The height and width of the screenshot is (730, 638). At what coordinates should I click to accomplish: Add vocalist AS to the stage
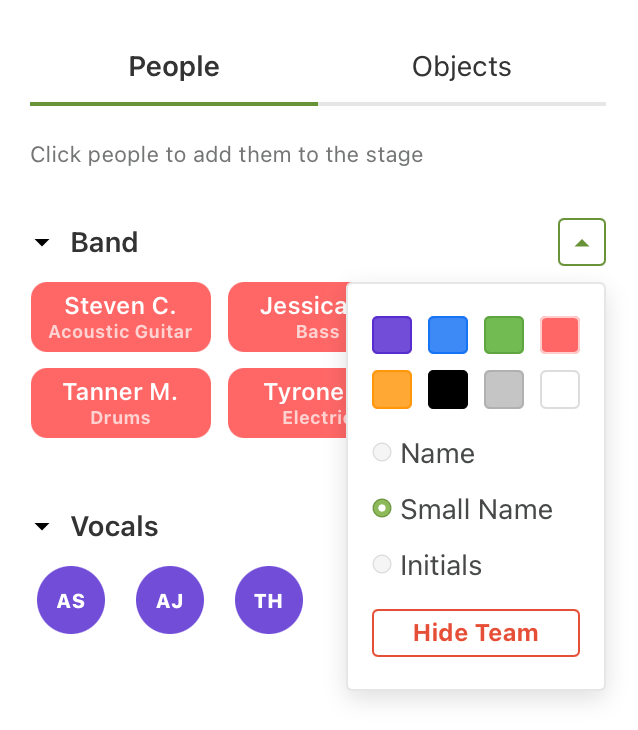pyautogui.click(x=71, y=600)
